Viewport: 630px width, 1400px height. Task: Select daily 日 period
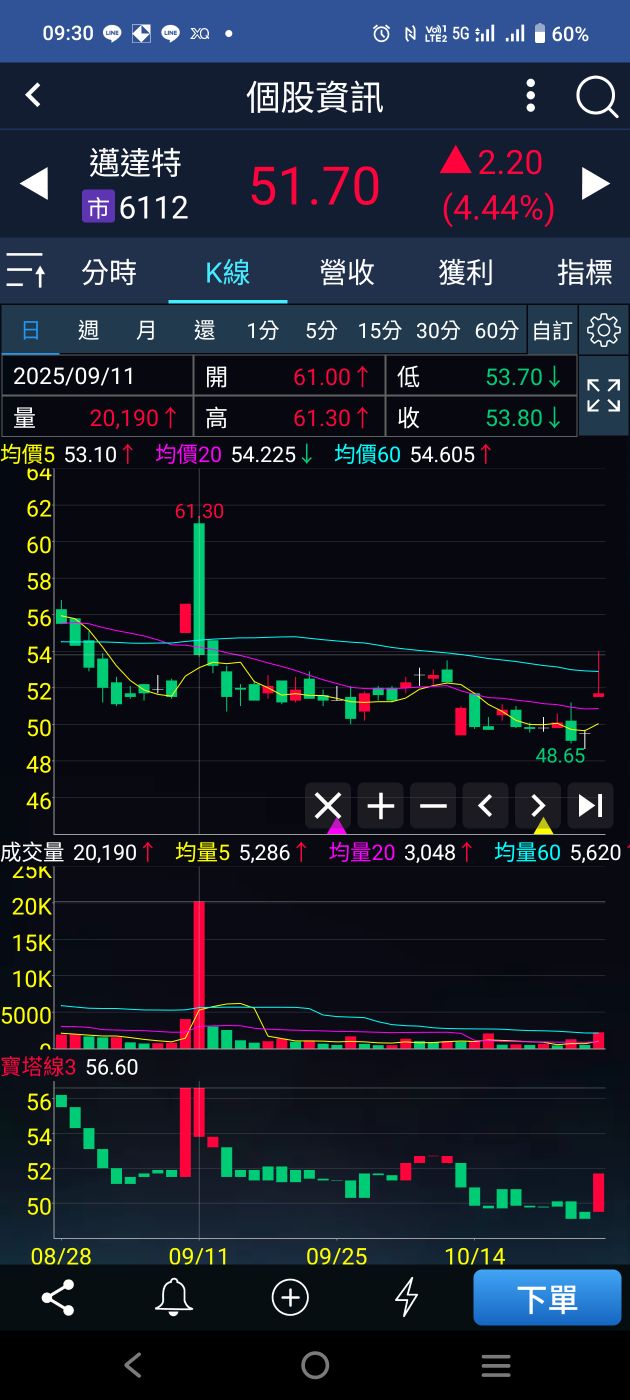(31, 330)
